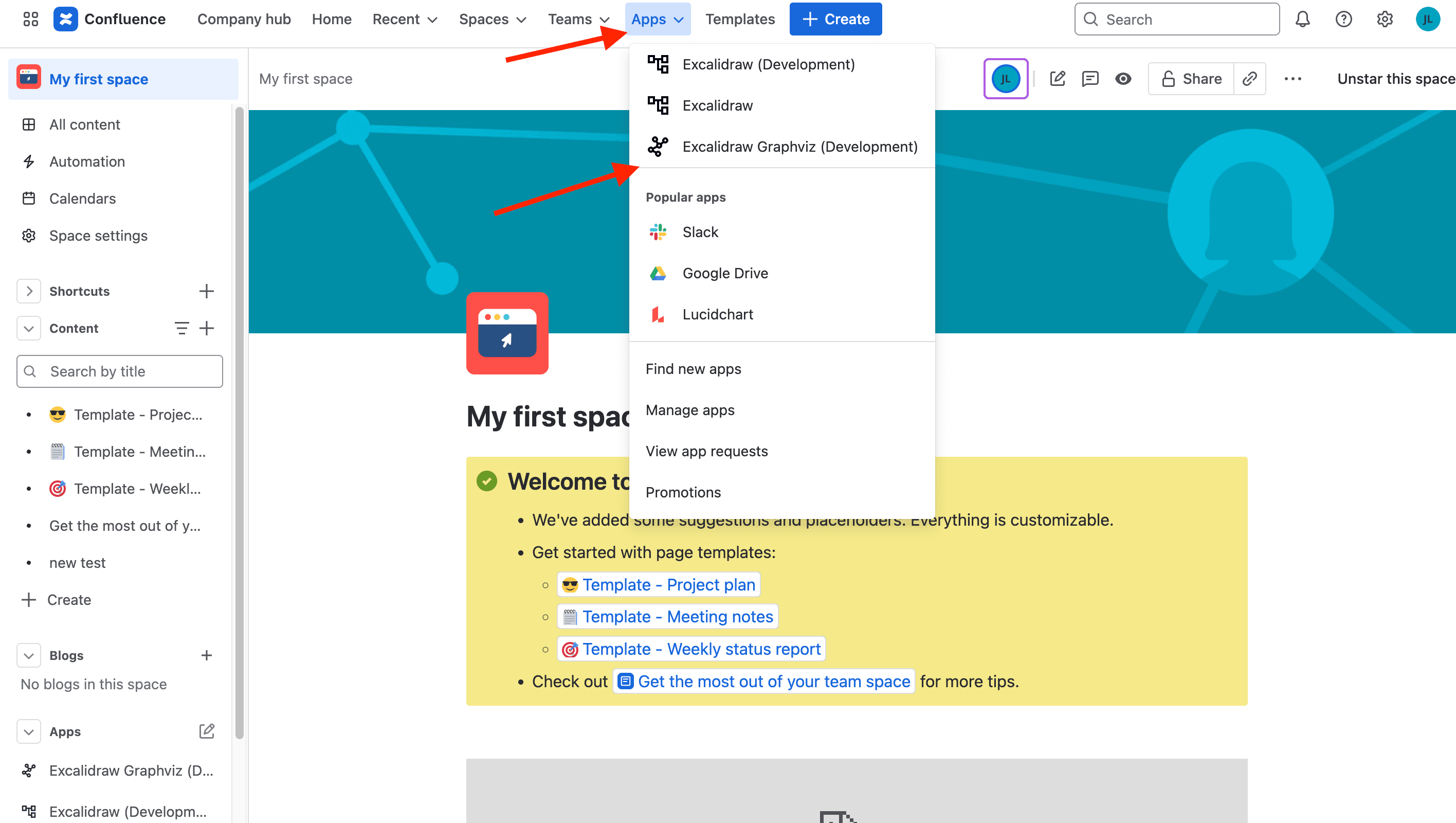
Task: Click the Slack app icon
Action: 658,232
